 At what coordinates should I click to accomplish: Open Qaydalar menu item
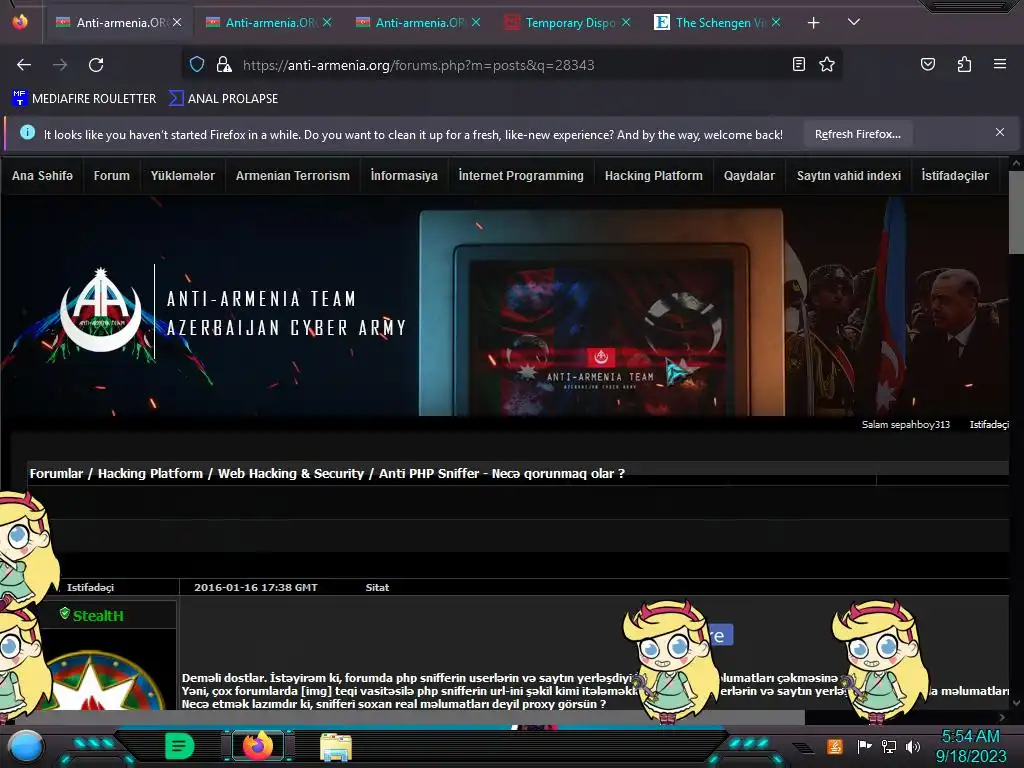(x=749, y=176)
